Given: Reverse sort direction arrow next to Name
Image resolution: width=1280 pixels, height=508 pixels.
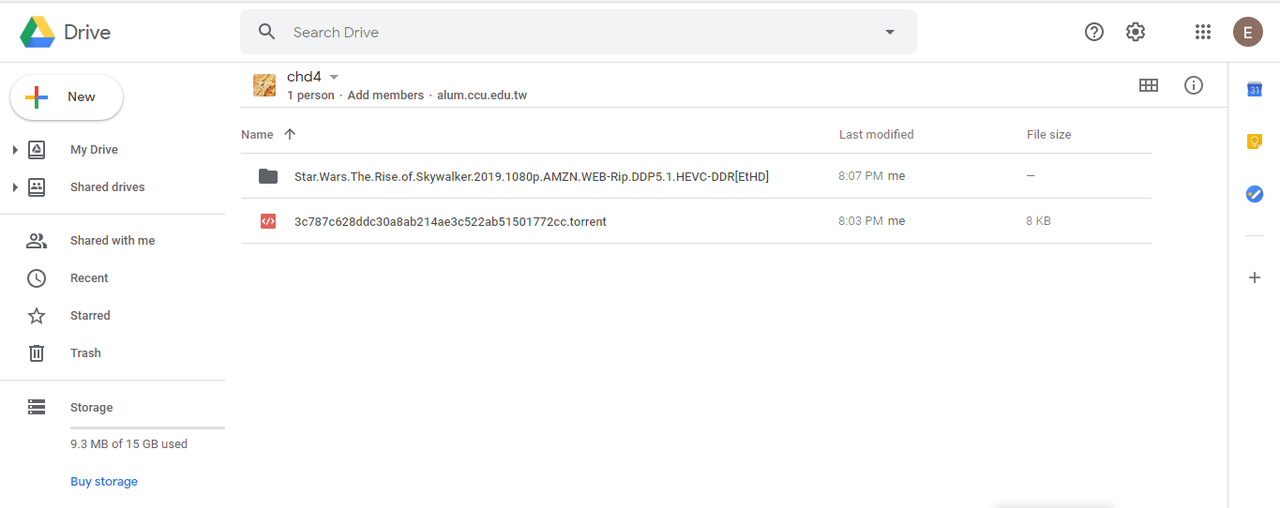Looking at the screenshot, I should (290, 135).
